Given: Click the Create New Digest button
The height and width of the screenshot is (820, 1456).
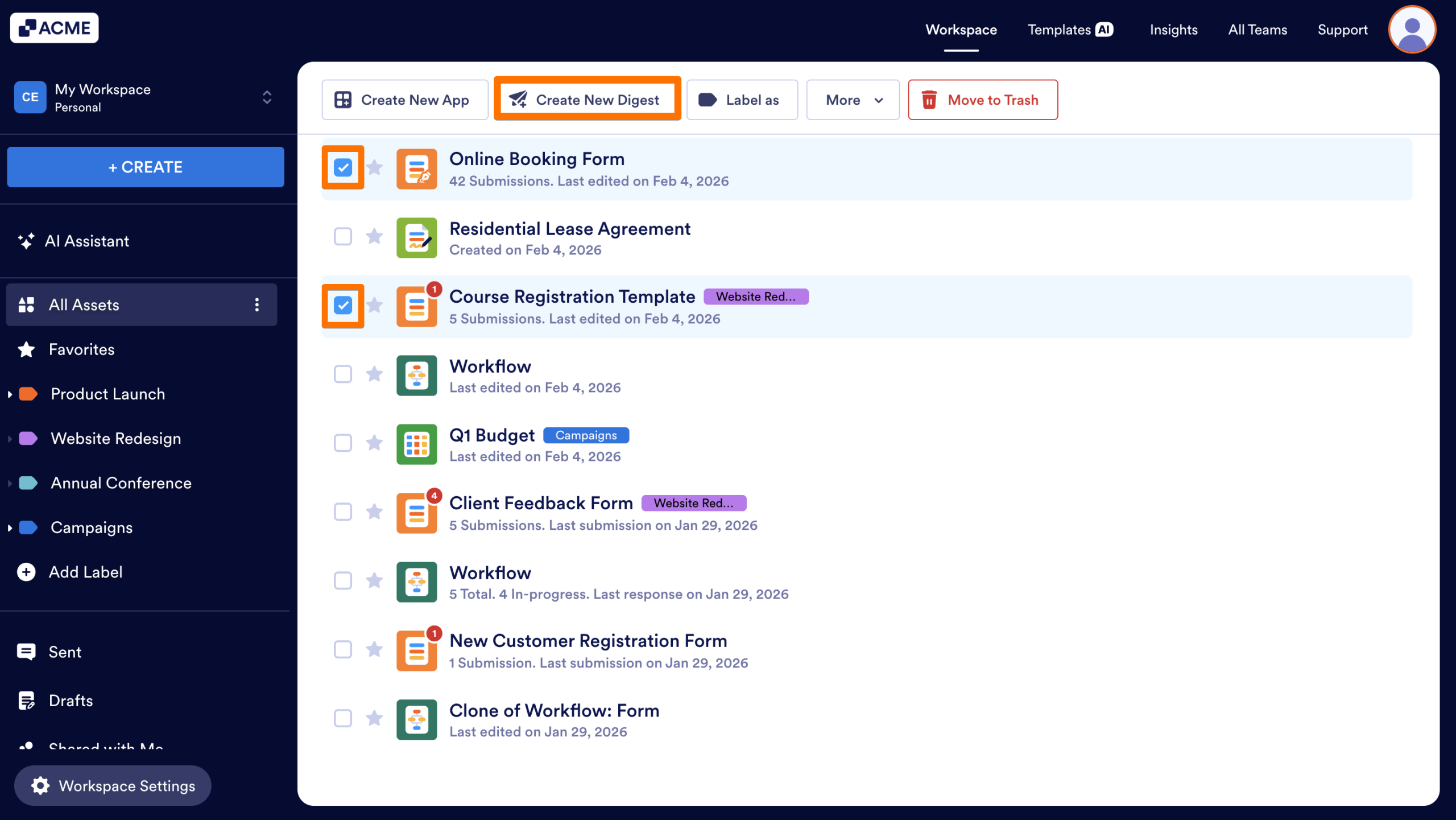Looking at the screenshot, I should (587, 99).
